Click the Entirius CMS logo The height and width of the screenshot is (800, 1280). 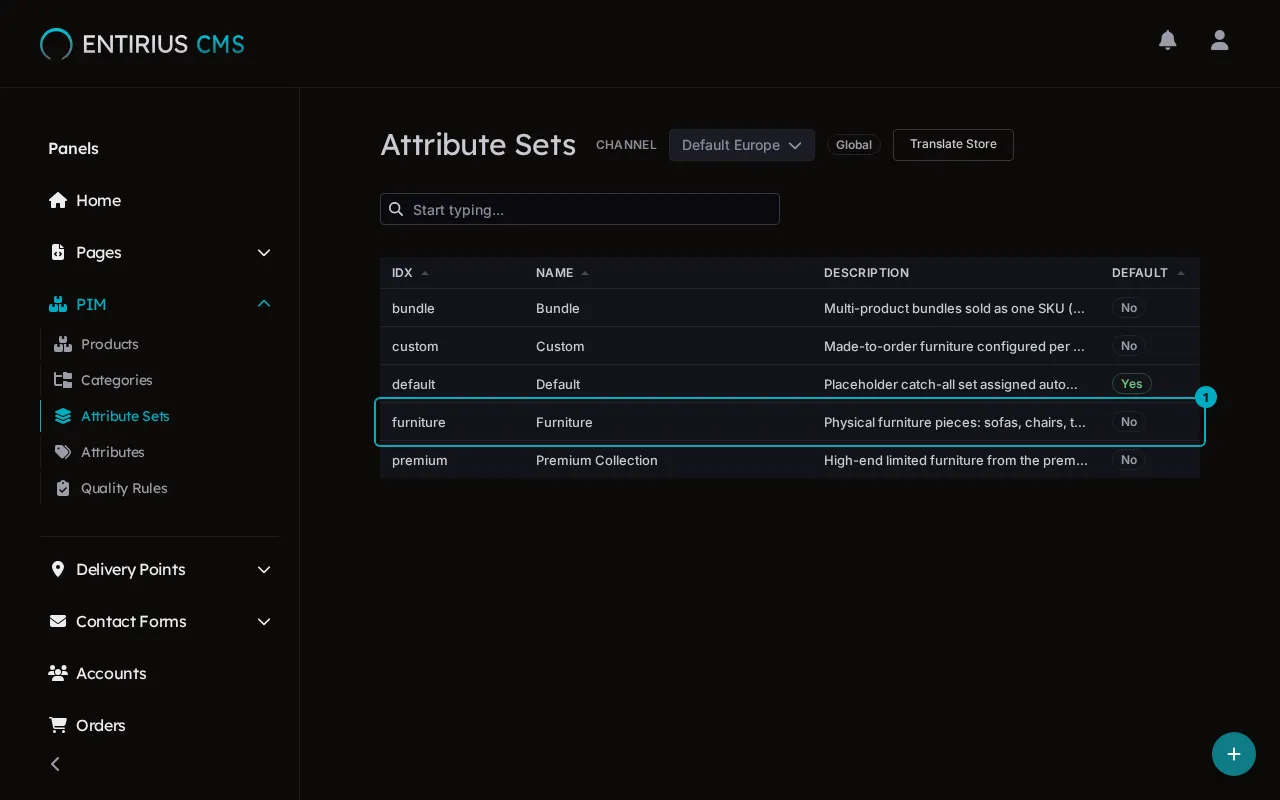[142, 44]
